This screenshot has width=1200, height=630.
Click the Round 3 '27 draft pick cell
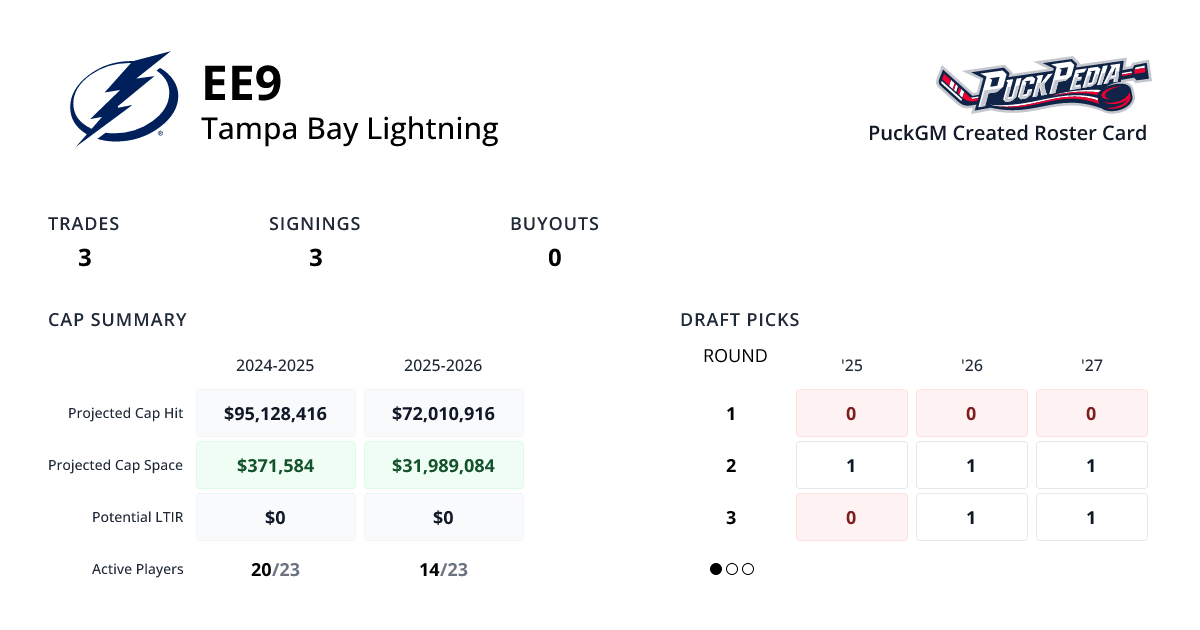pyautogui.click(x=1091, y=517)
